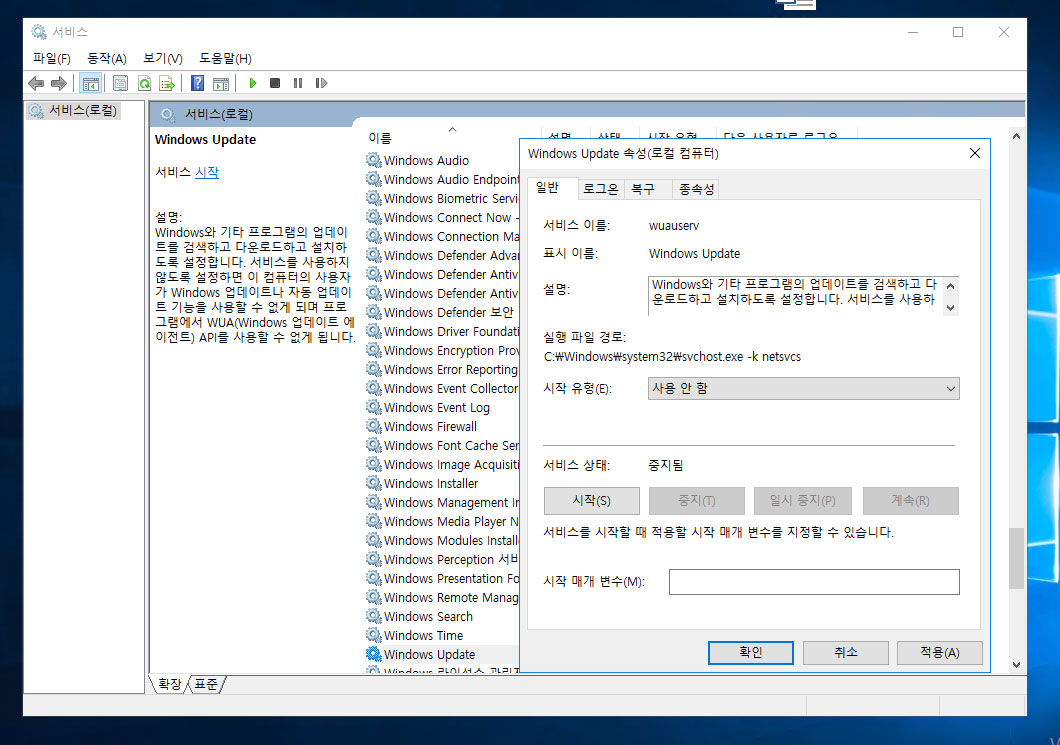Click gear icon beside Windows Installer
1060x745 pixels.
374,483
